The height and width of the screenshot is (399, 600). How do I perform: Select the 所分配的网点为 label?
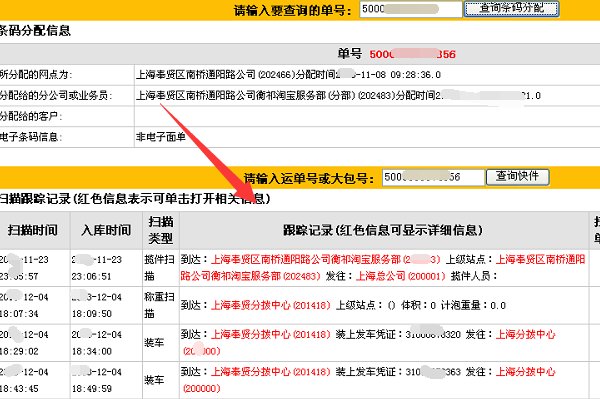point(36,74)
